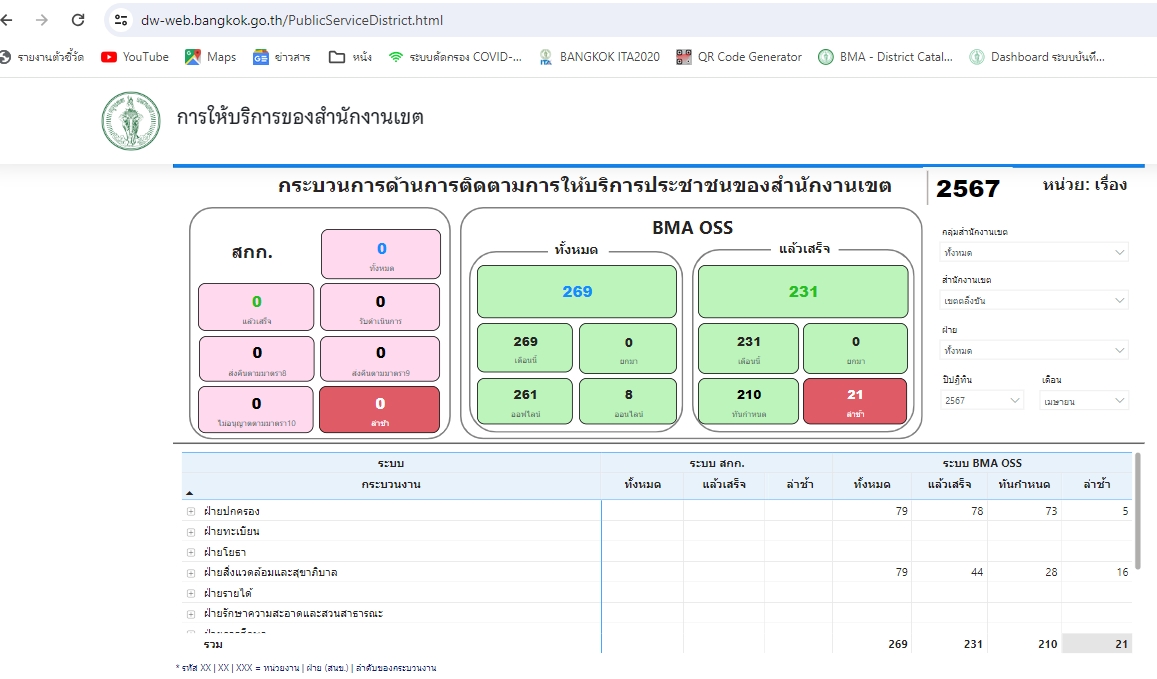Click the browser reload icon
The height and width of the screenshot is (679, 1157).
tap(78, 20)
